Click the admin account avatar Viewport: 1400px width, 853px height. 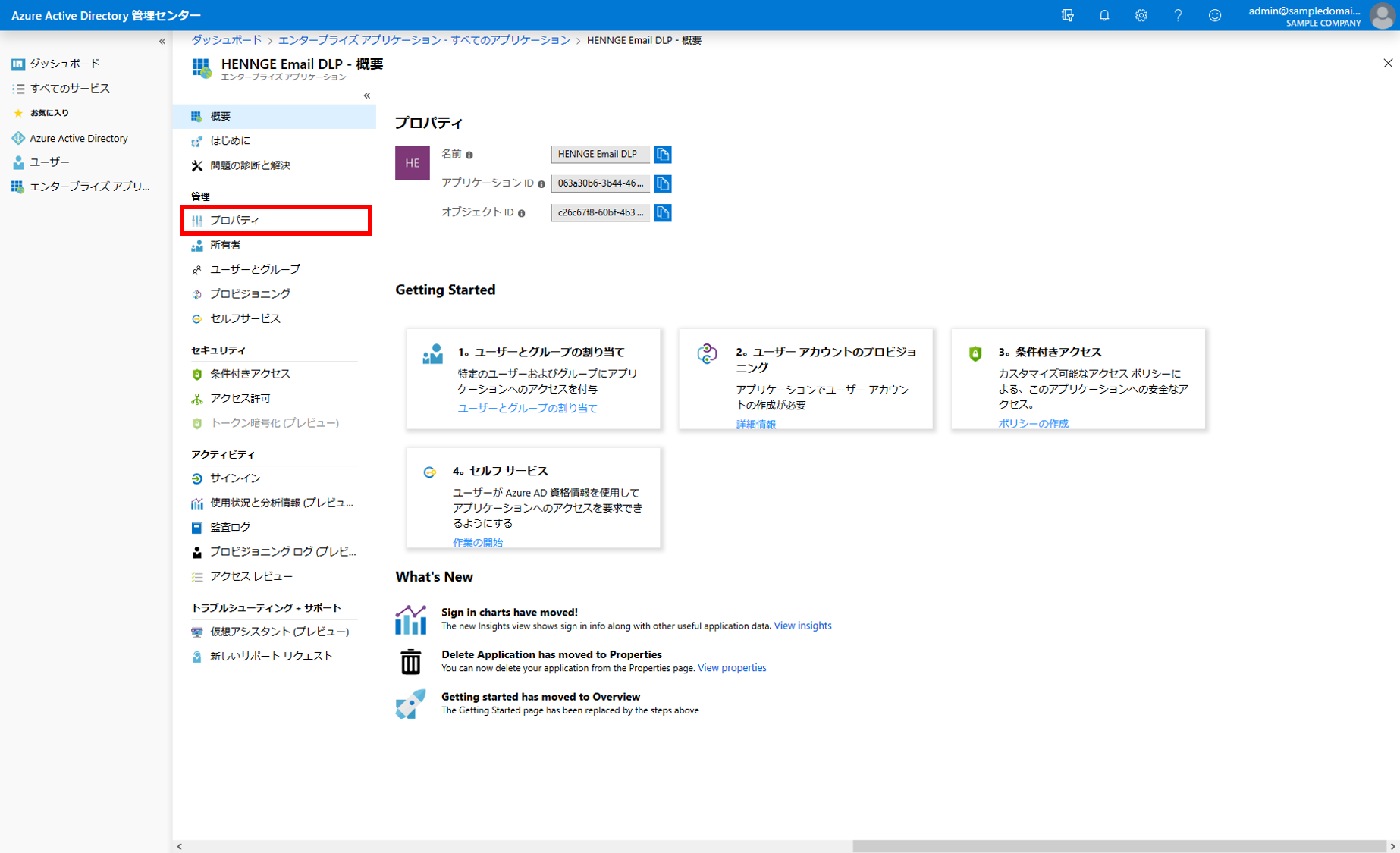tap(1383, 15)
